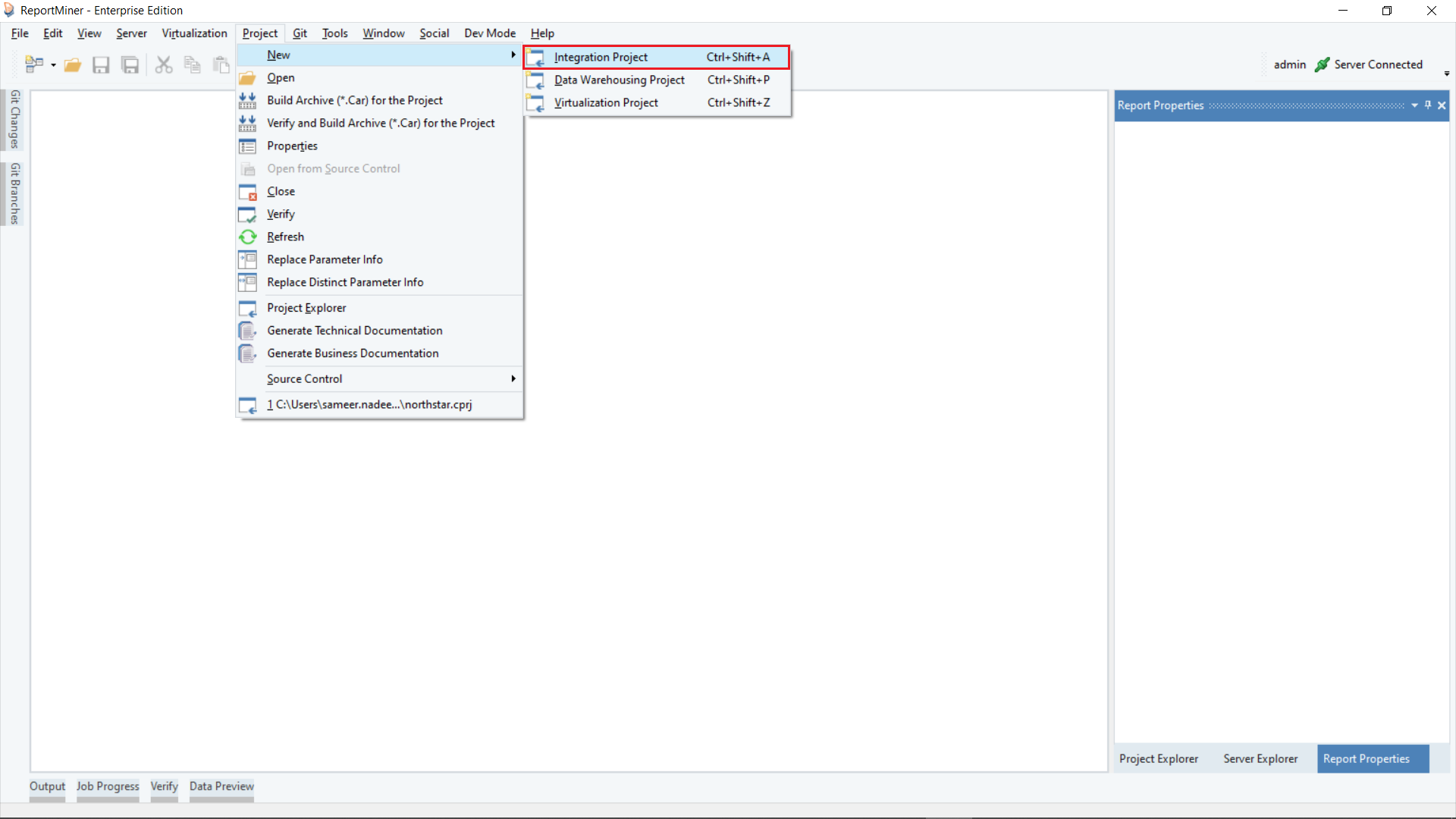Open dropdown arrow beside new-item toolbar icon
1456x819 pixels.
click(x=53, y=66)
